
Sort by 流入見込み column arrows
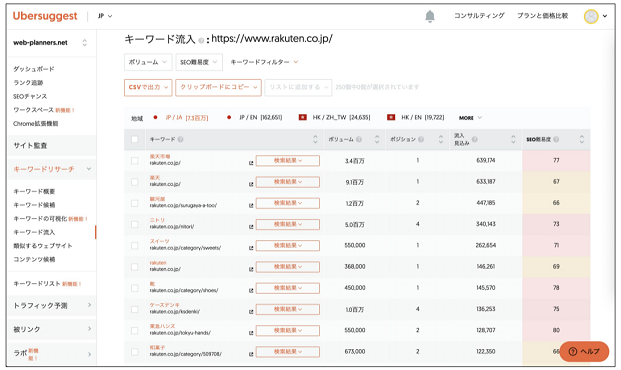[x=513, y=139]
